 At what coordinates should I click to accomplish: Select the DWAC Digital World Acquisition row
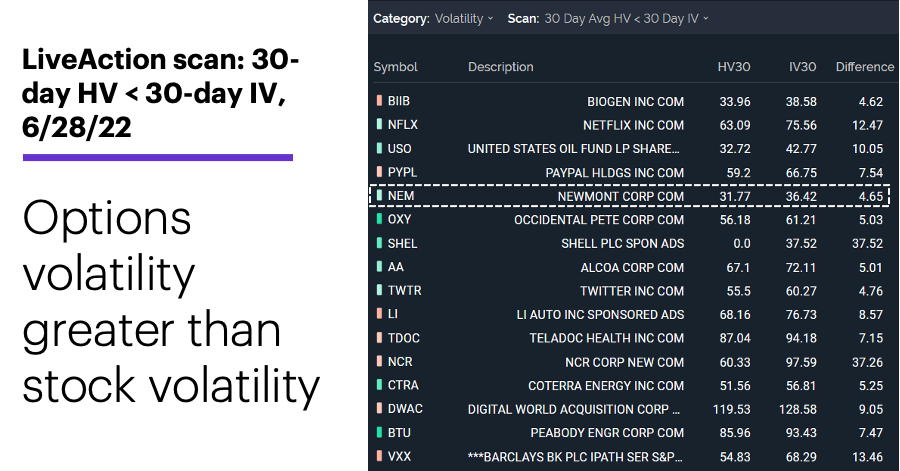point(630,409)
